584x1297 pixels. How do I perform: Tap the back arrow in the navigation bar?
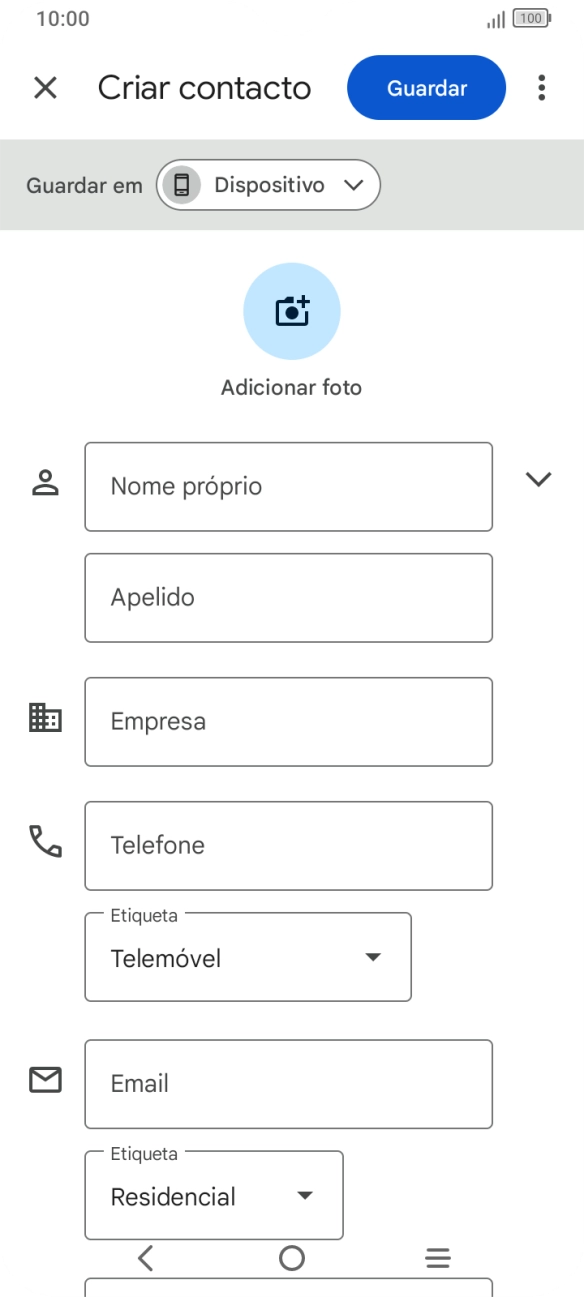click(x=145, y=1257)
